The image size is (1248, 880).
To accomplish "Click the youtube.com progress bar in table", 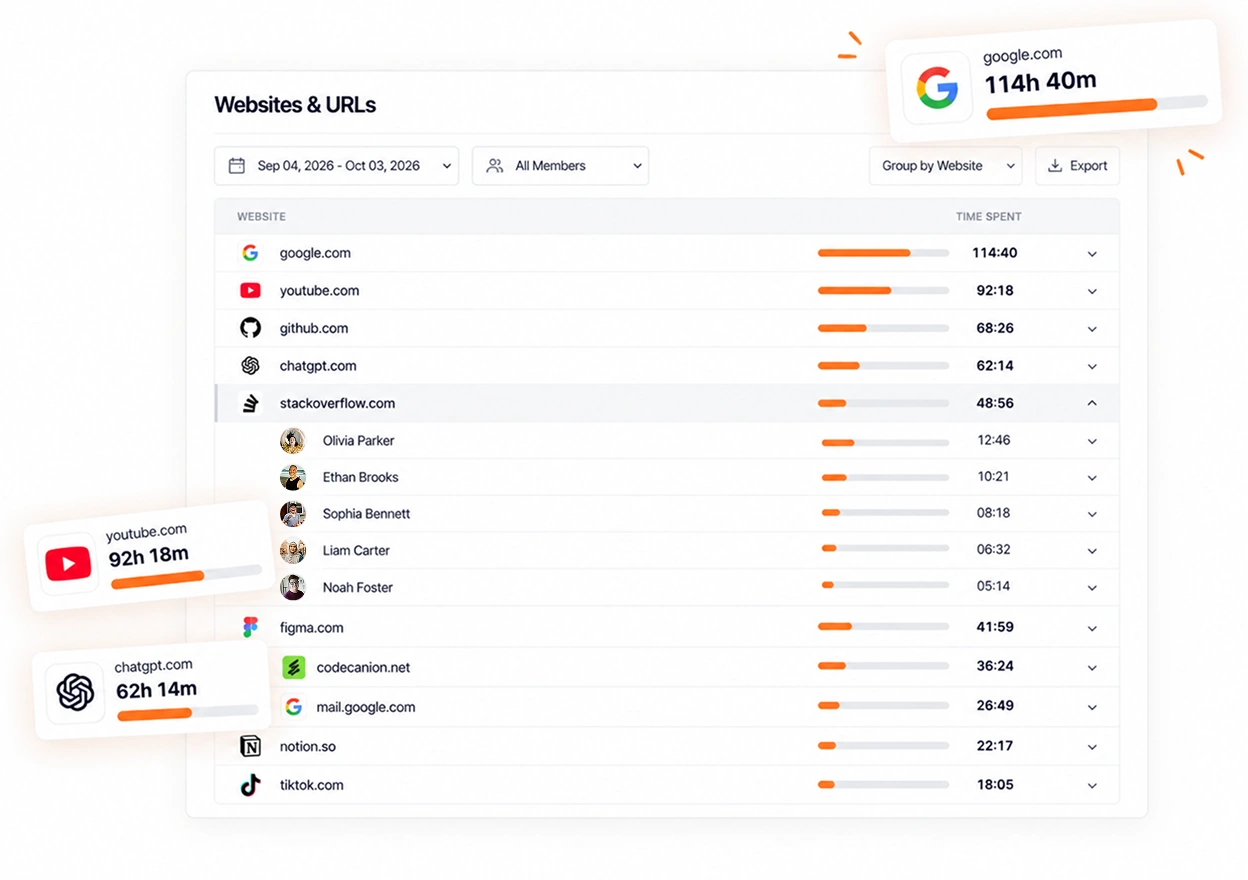I will pyautogui.click(x=883, y=291).
